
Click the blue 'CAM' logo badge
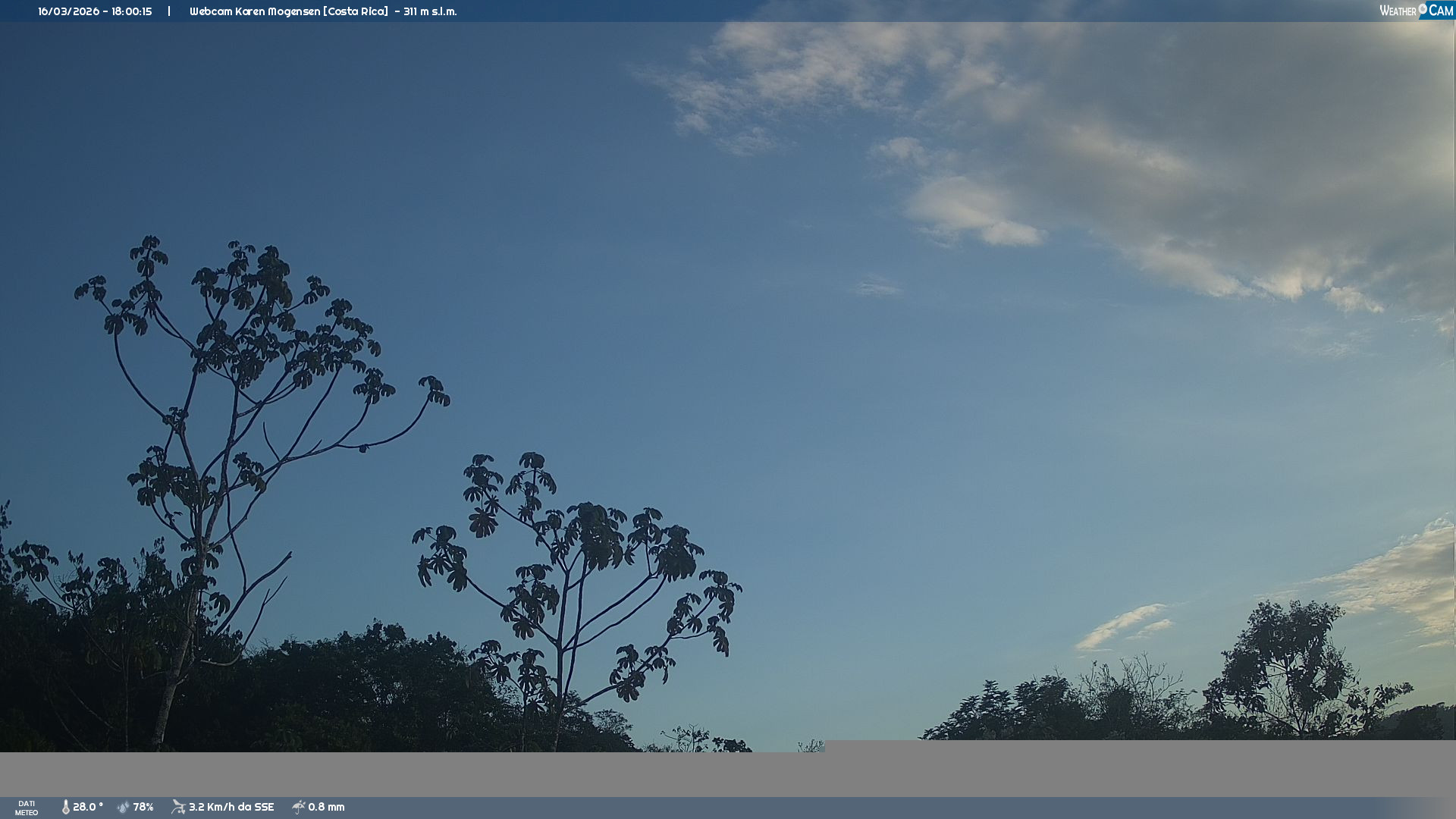1441,10
